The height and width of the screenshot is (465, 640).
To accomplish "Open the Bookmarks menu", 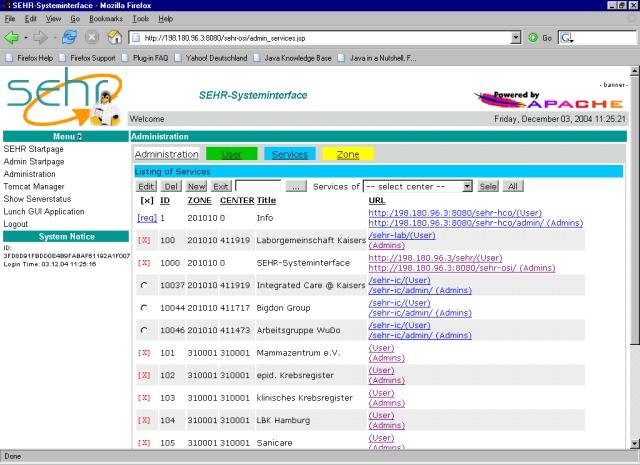I will point(106,19).
